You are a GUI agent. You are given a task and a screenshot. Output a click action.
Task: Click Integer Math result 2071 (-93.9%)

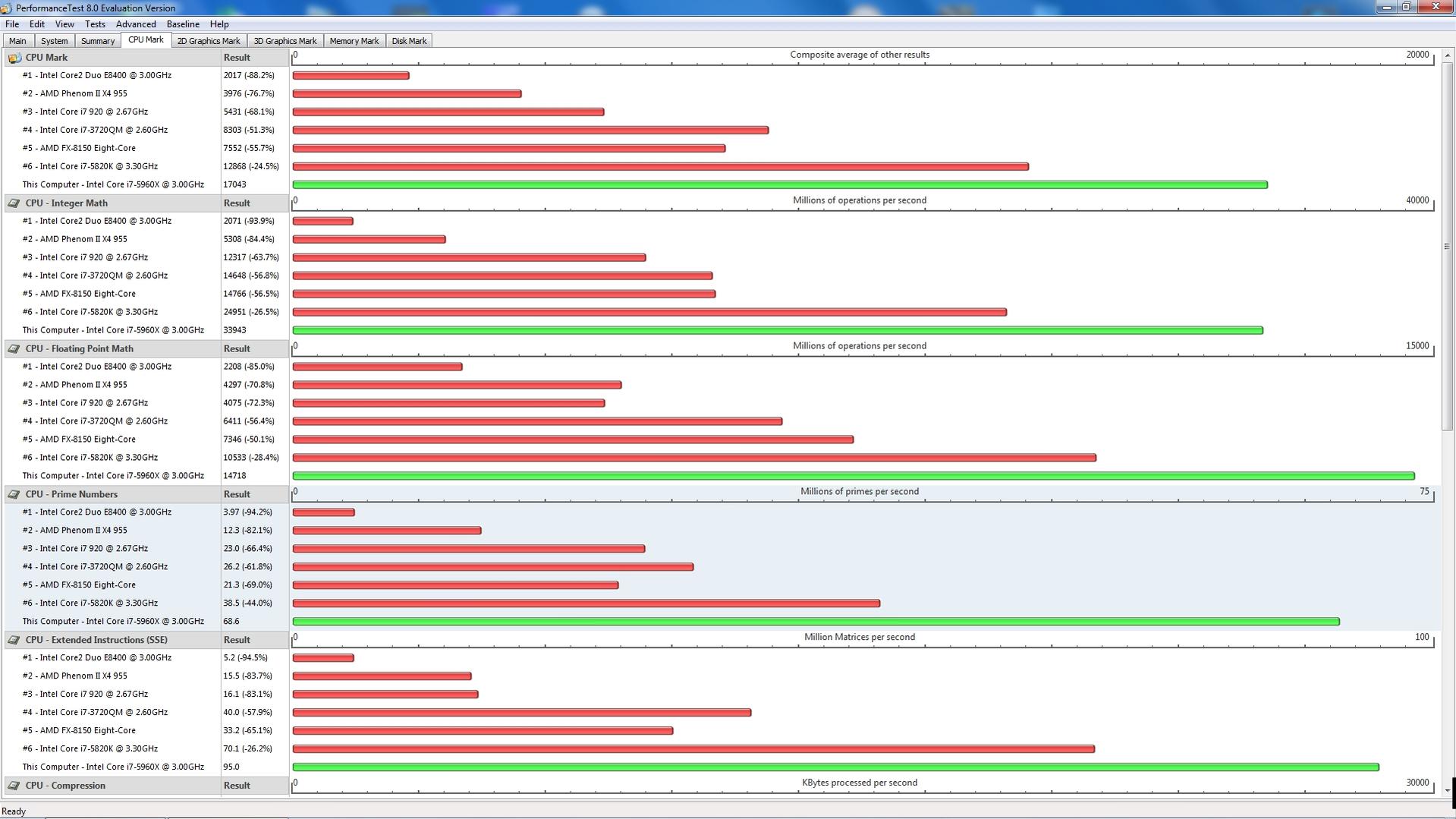pyautogui.click(x=249, y=222)
